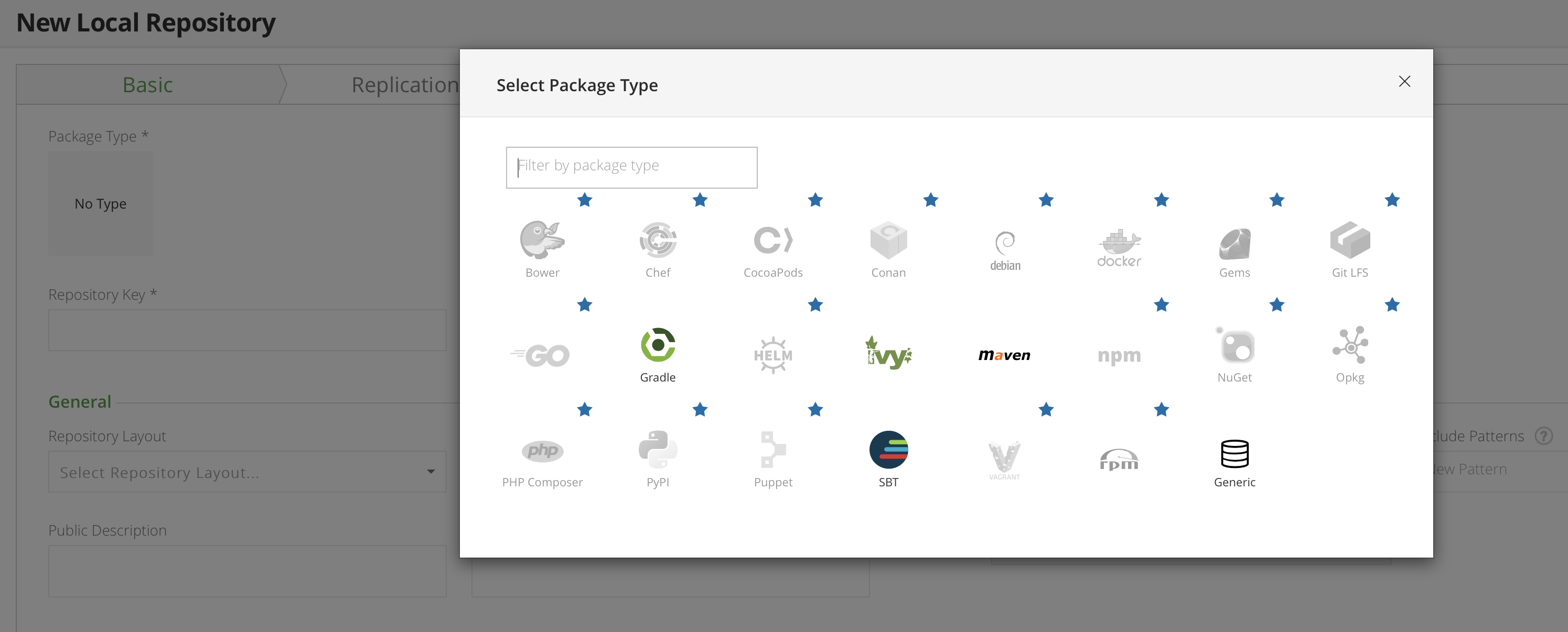Select the Docker package icon
This screenshot has height=632, width=1568.
pyautogui.click(x=1119, y=248)
